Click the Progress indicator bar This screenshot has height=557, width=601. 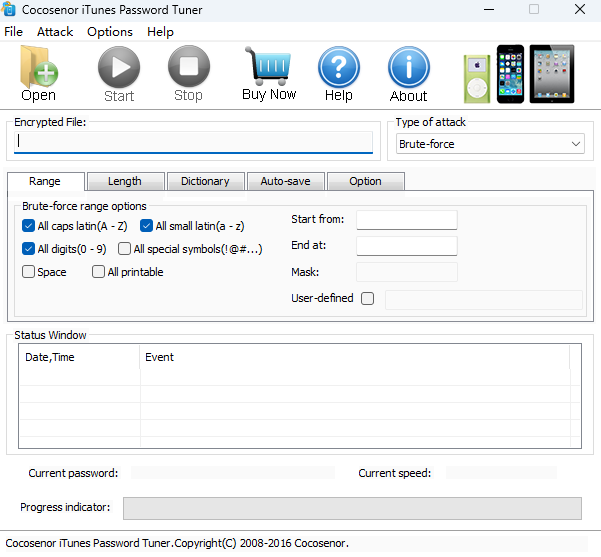(352, 508)
